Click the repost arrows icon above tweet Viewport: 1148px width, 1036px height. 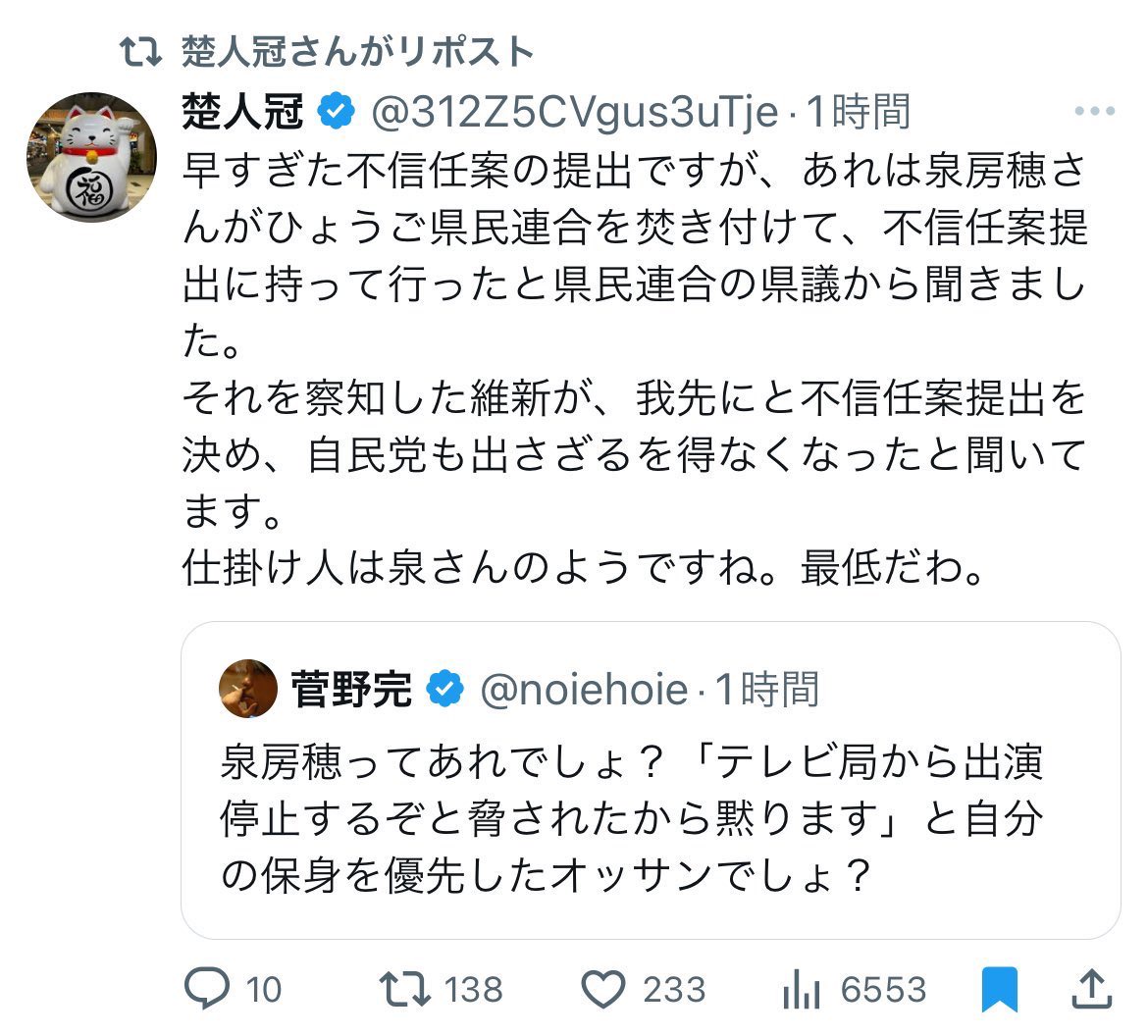pos(140,52)
